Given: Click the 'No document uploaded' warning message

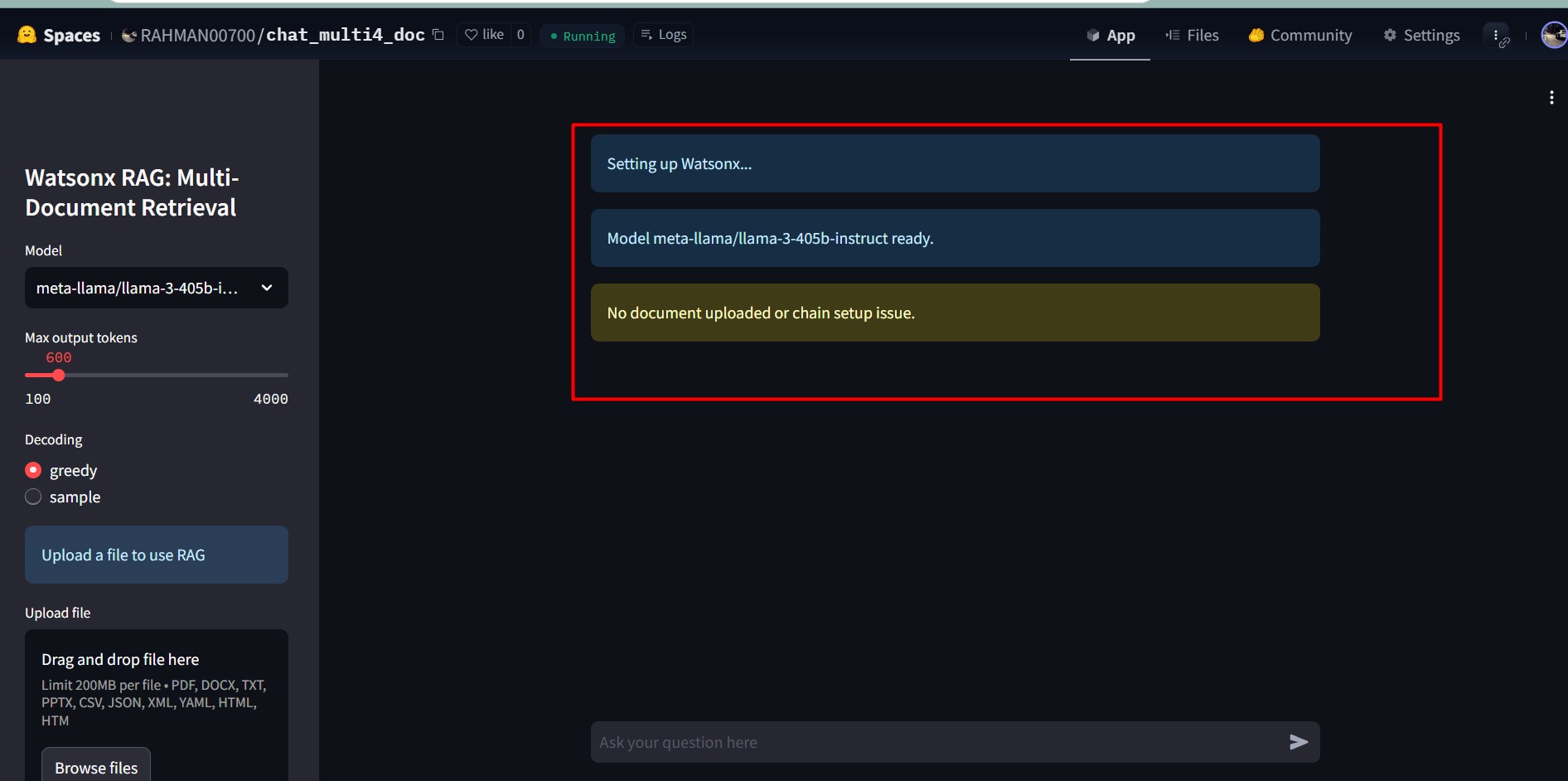Looking at the screenshot, I should pyautogui.click(x=955, y=313).
